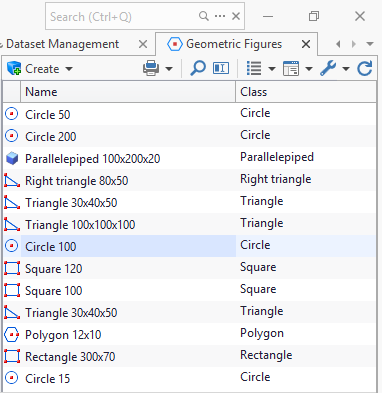Click the Circle 100 row icon
Image resolution: width=382 pixels, height=393 pixels.
[x=12, y=246]
